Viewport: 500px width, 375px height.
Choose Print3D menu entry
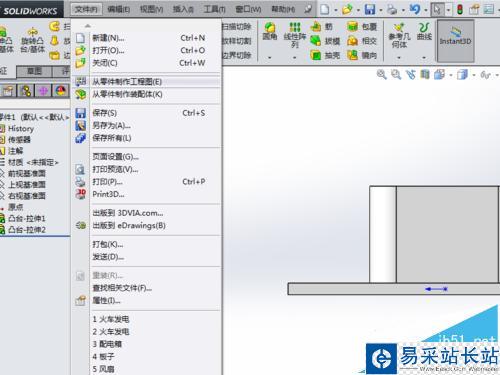147,194
